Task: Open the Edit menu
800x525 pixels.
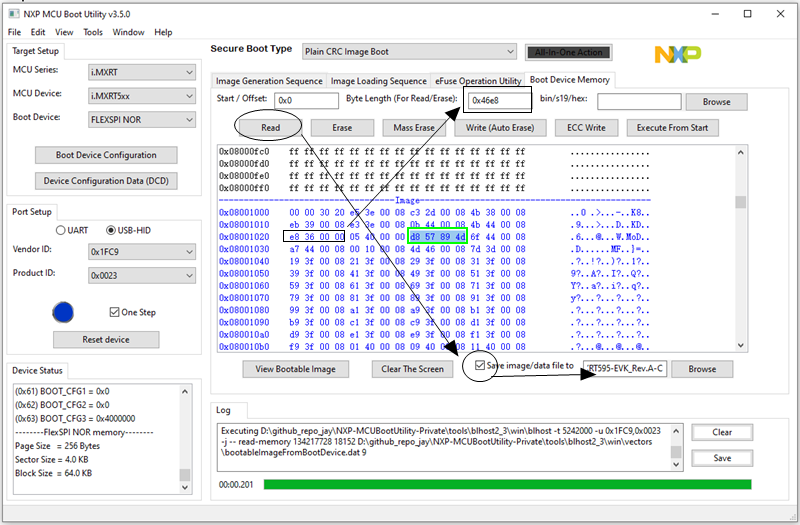Action: (38, 32)
